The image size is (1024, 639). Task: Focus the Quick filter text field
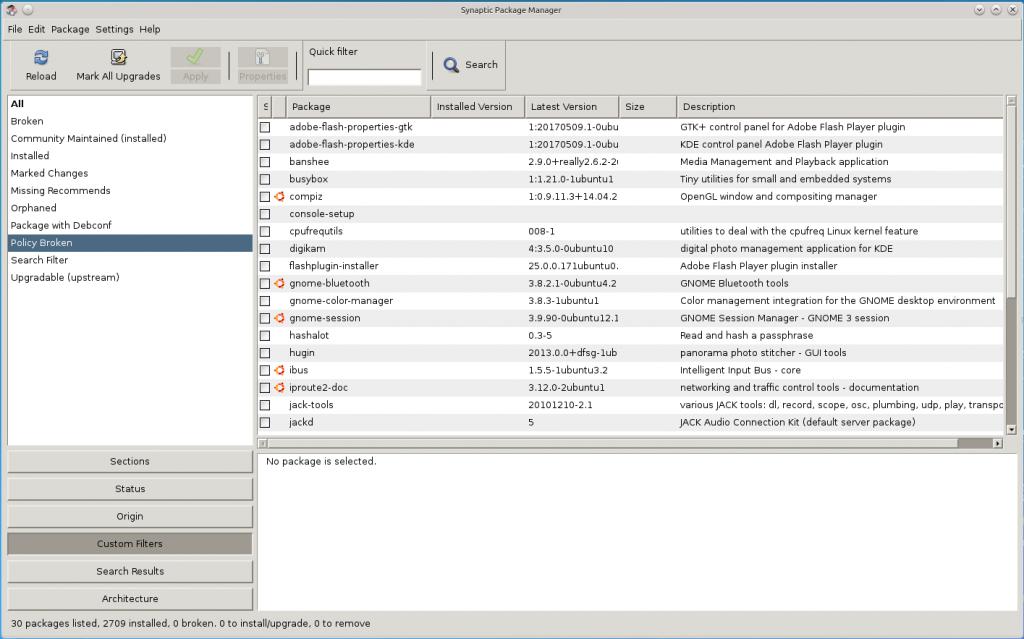tap(364, 77)
